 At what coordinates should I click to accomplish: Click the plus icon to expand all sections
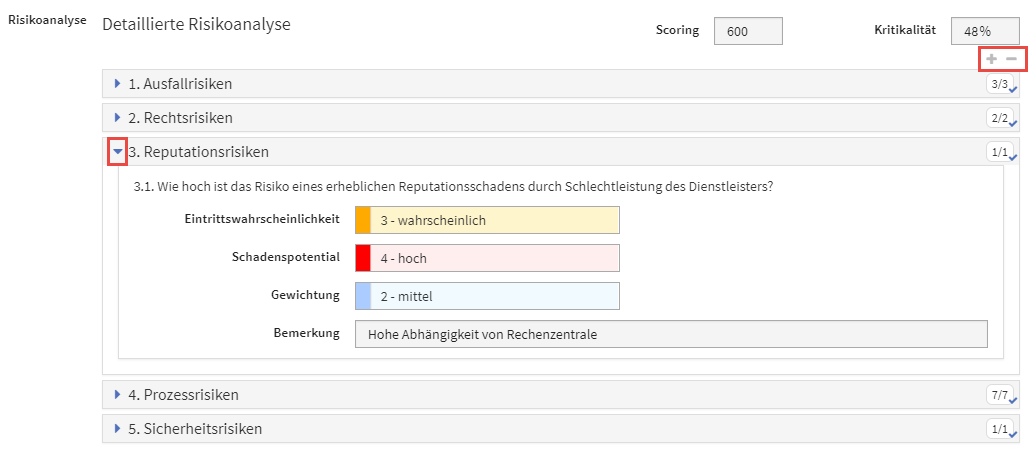pyautogui.click(x=992, y=59)
